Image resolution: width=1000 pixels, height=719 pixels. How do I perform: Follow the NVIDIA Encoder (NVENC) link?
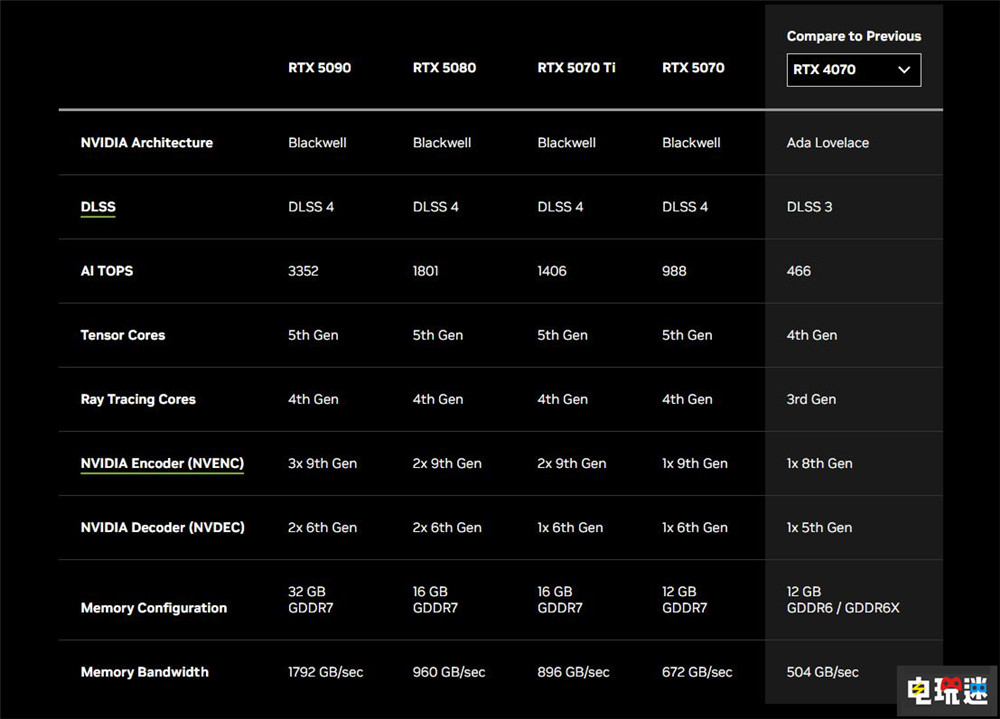(x=162, y=463)
